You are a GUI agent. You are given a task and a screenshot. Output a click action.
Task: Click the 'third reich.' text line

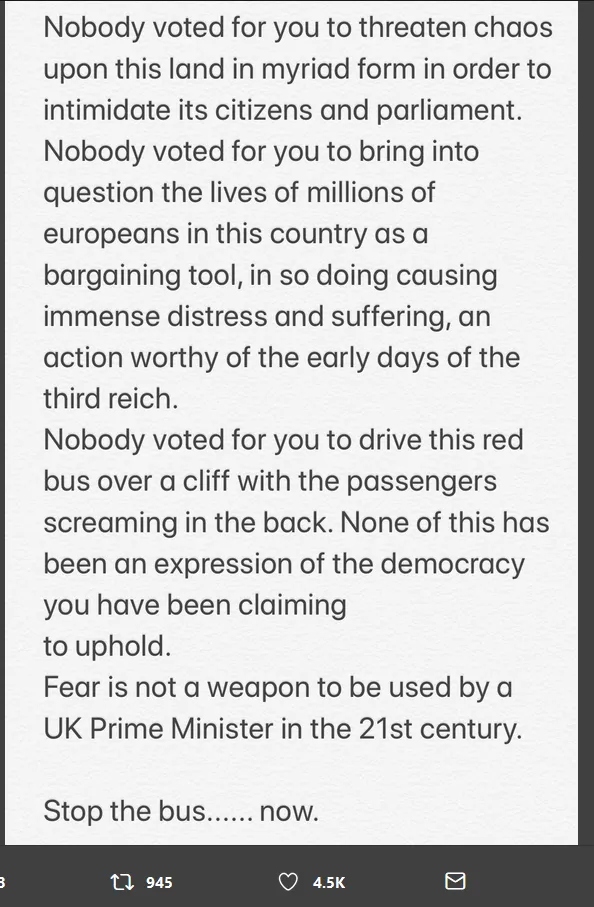(x=111, y=399)
